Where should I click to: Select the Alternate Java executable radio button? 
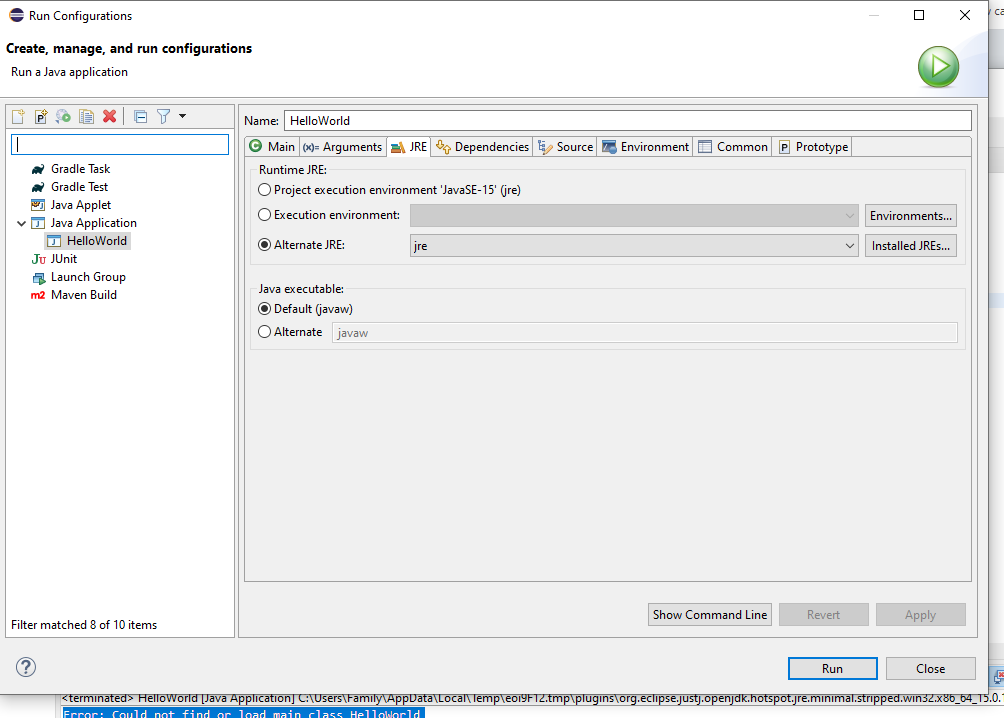265,332
